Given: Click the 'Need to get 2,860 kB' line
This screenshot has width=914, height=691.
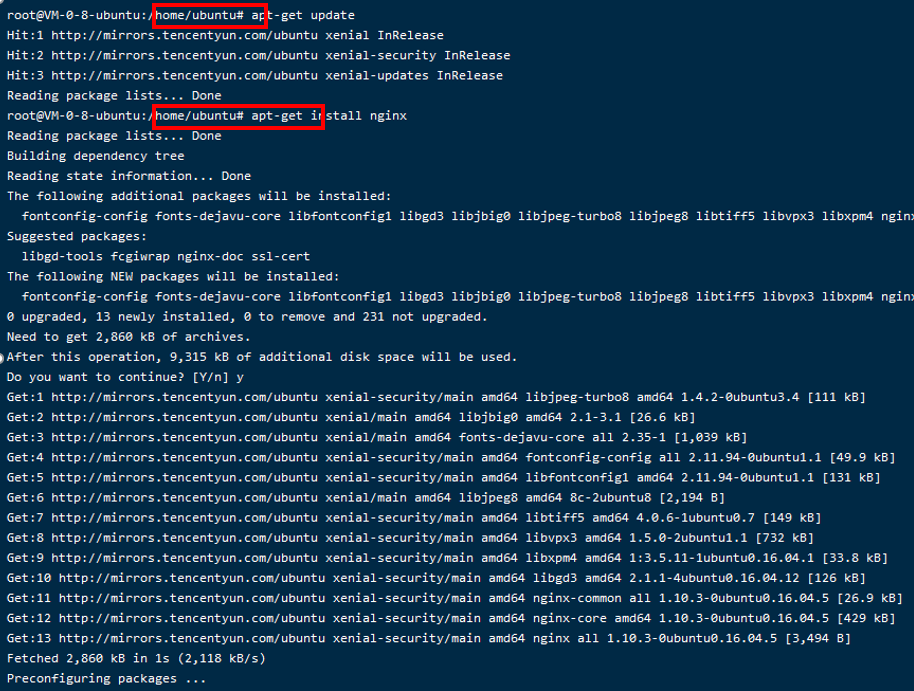Looking at the screenshot, I should 129,336.
